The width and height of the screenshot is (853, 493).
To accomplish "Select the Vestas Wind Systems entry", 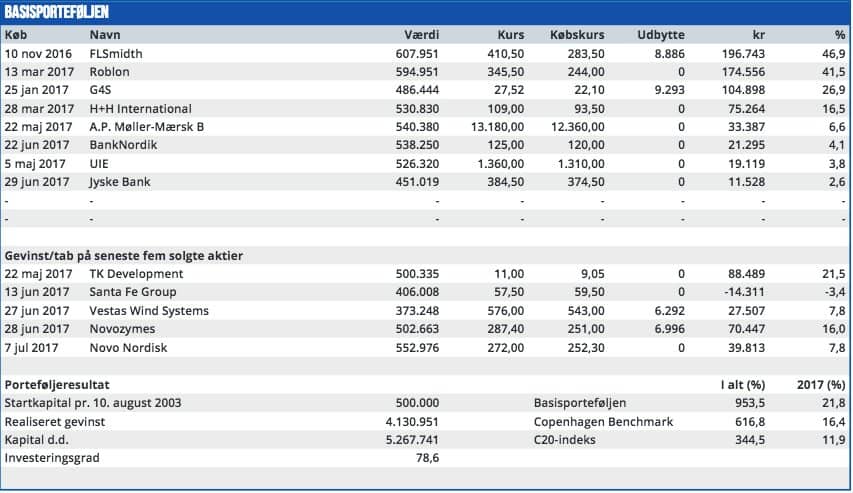I will [x=149, y=310].
